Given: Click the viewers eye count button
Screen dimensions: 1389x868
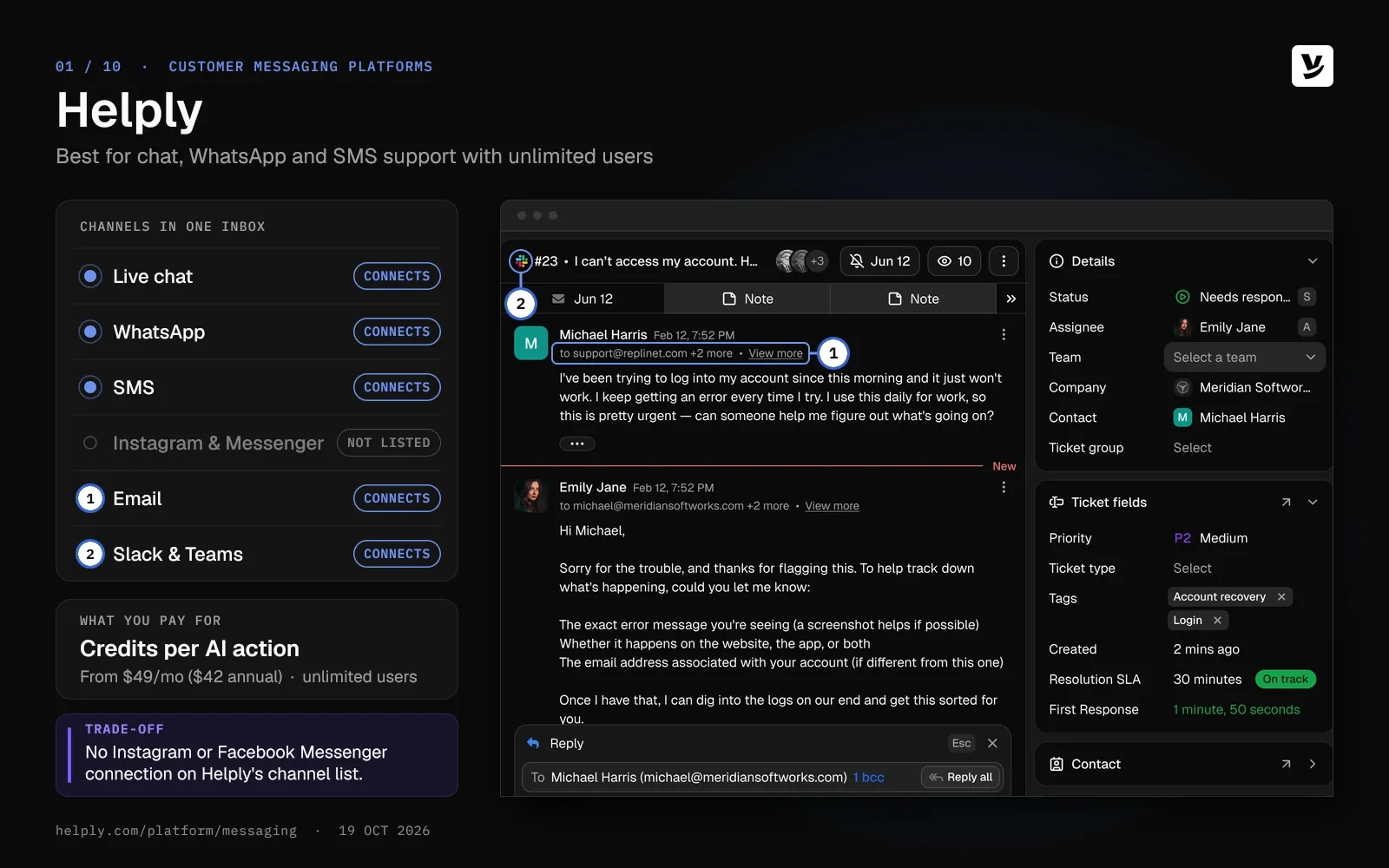Looking at the screenshot, I should 954,261.
